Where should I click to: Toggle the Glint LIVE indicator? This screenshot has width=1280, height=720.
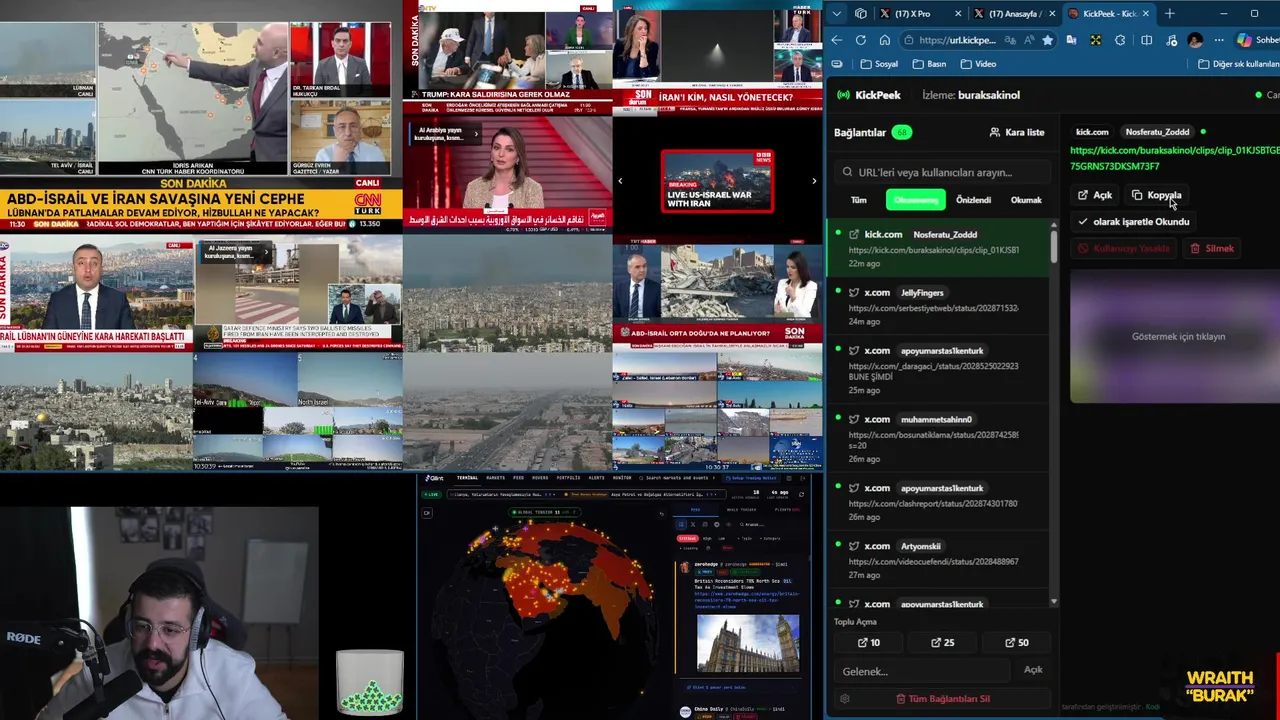pos(431,494)
